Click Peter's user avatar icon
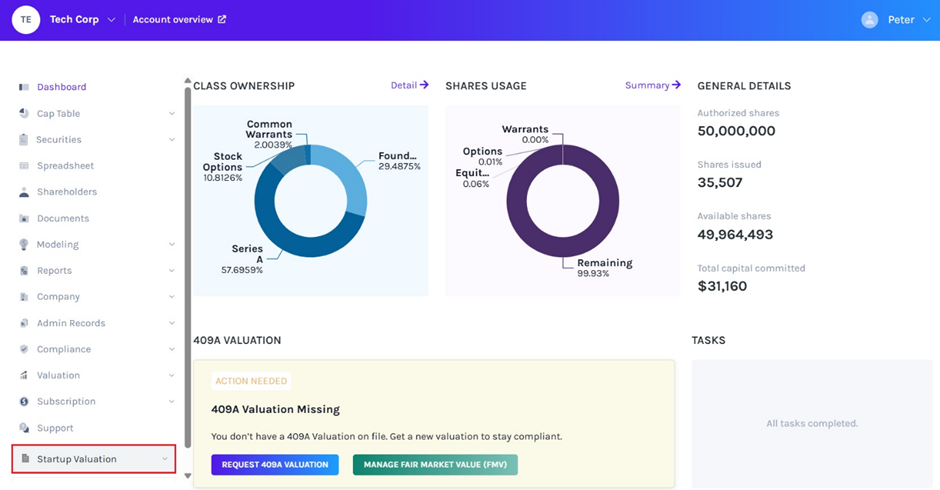This screenshot has height=490, width=940. [x=869, y=20]
